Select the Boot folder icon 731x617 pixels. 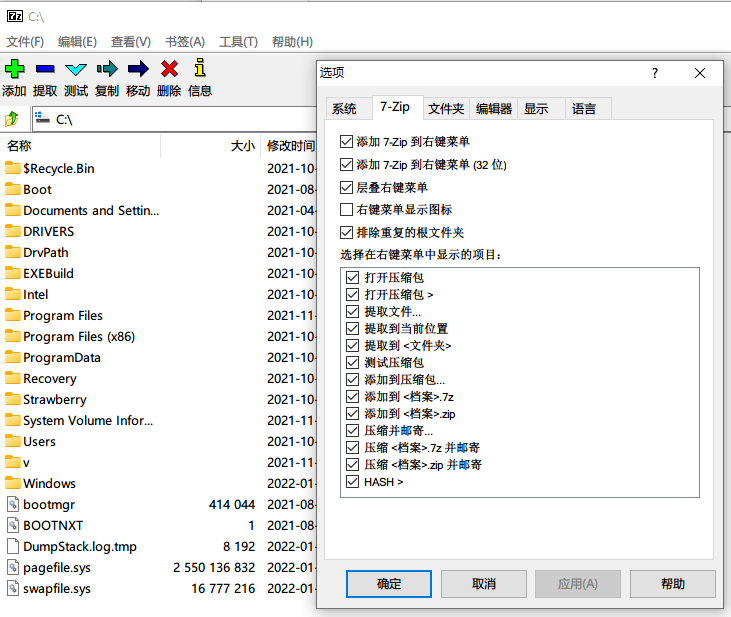tap(13, 189)
